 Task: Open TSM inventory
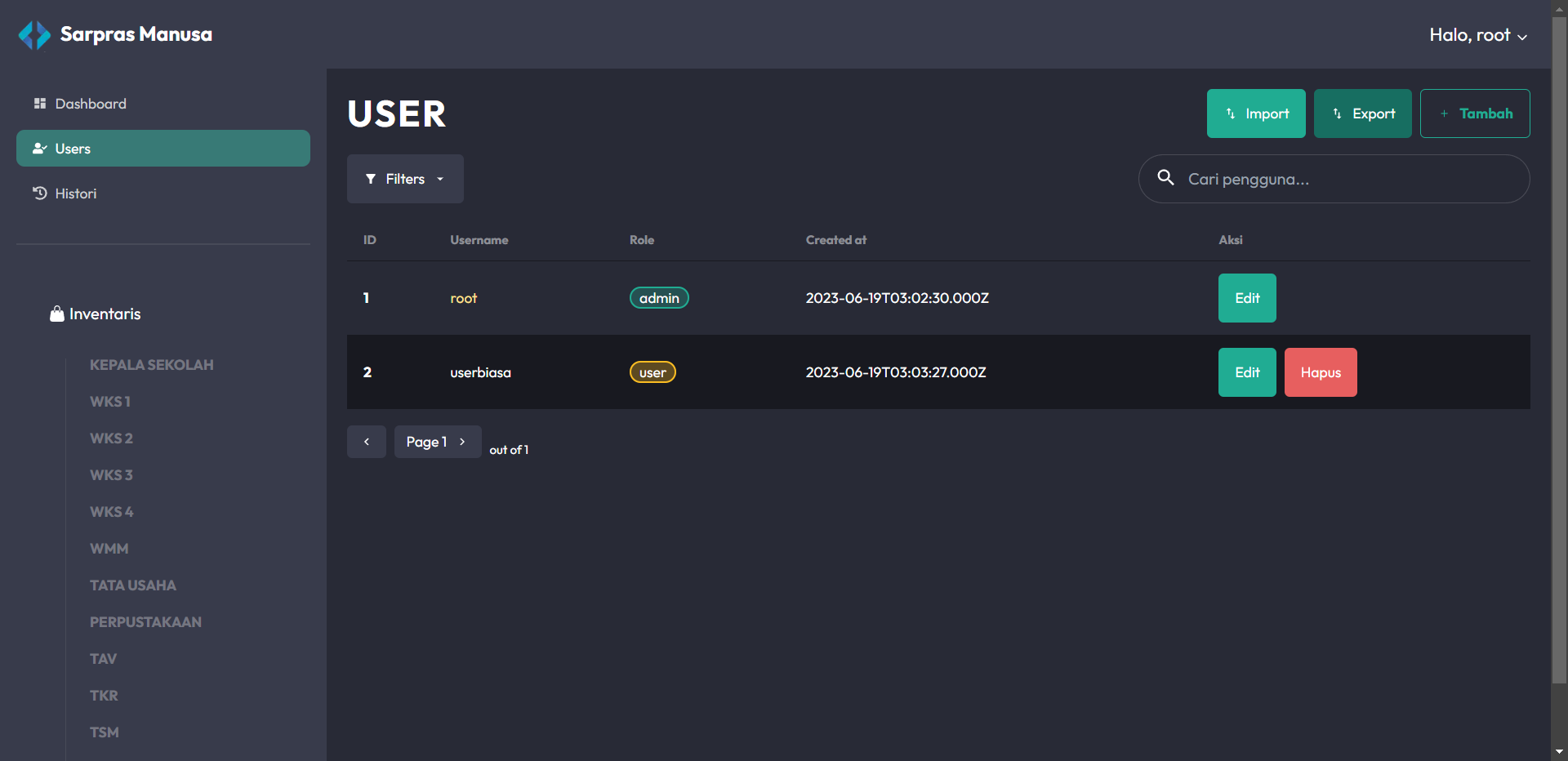point(105,732)
